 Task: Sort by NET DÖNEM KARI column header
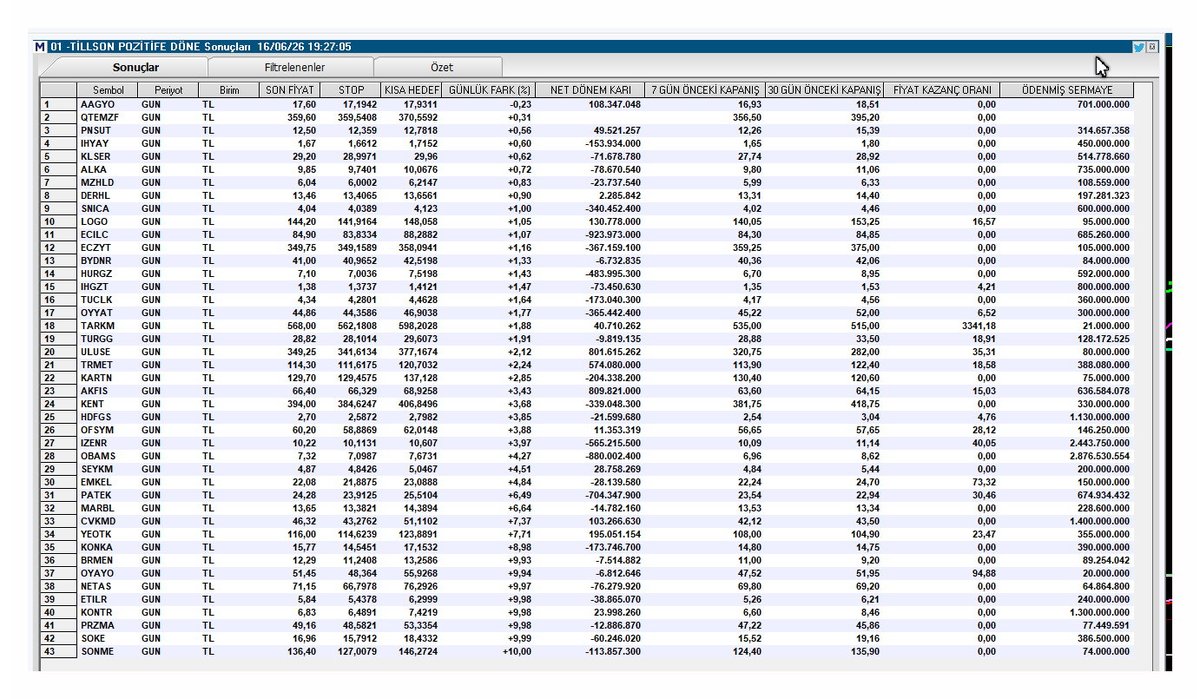[590, 90]
